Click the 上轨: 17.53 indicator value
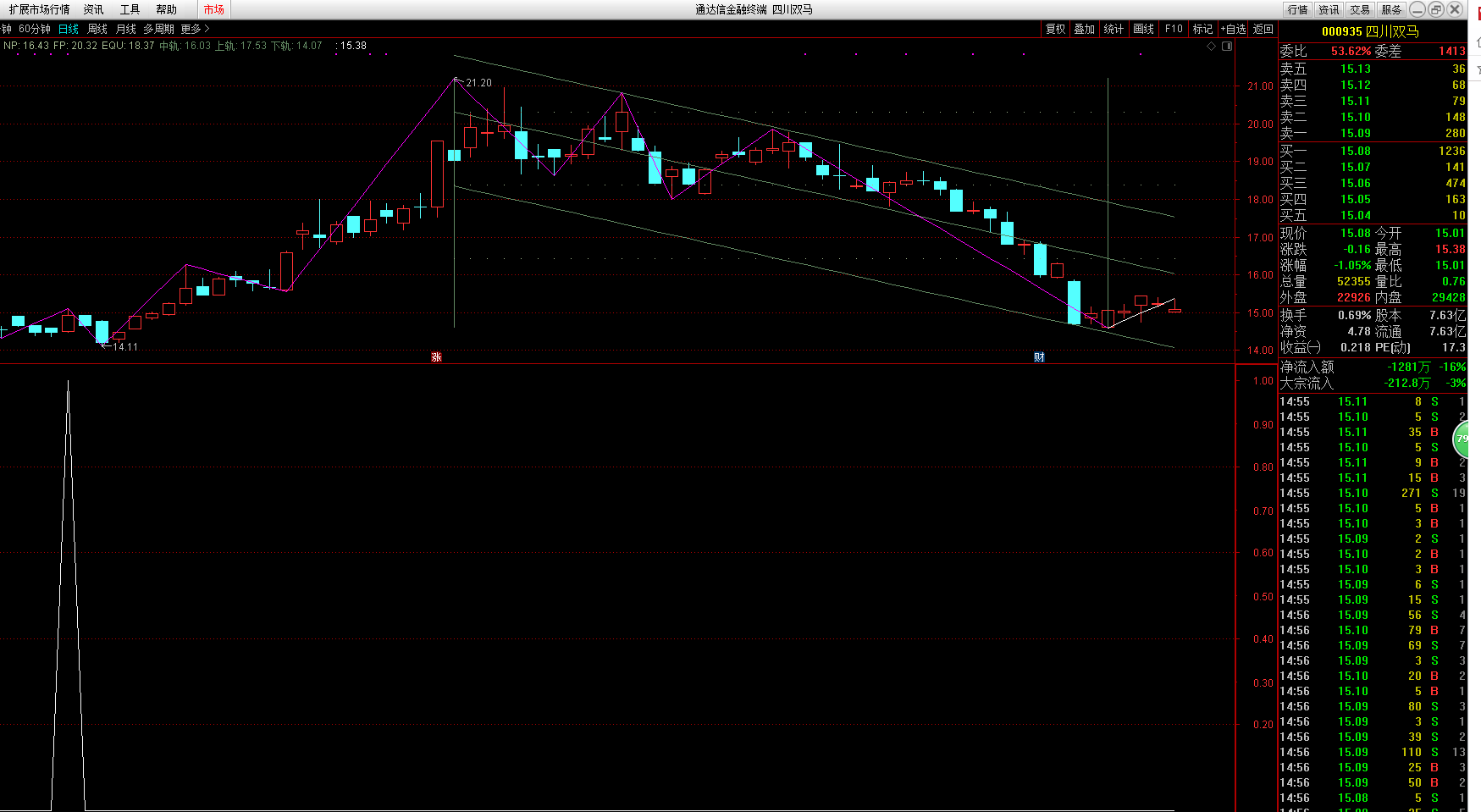The height and width of the screenshot is (812, 1481). pyautogui.click(x=240, y=46)
